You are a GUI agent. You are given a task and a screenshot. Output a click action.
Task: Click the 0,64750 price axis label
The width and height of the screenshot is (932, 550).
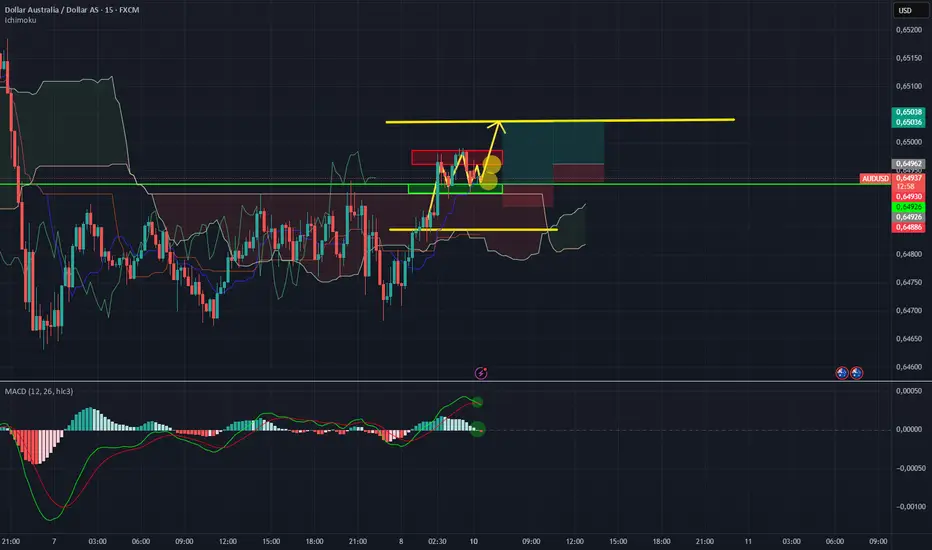pos(909,282)
